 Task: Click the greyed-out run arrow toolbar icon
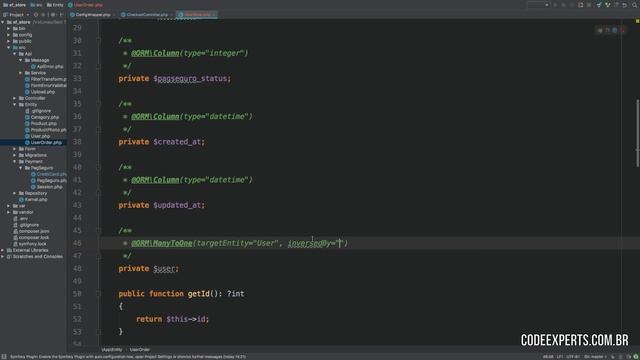pyautogui.click(x=555, y=5)
